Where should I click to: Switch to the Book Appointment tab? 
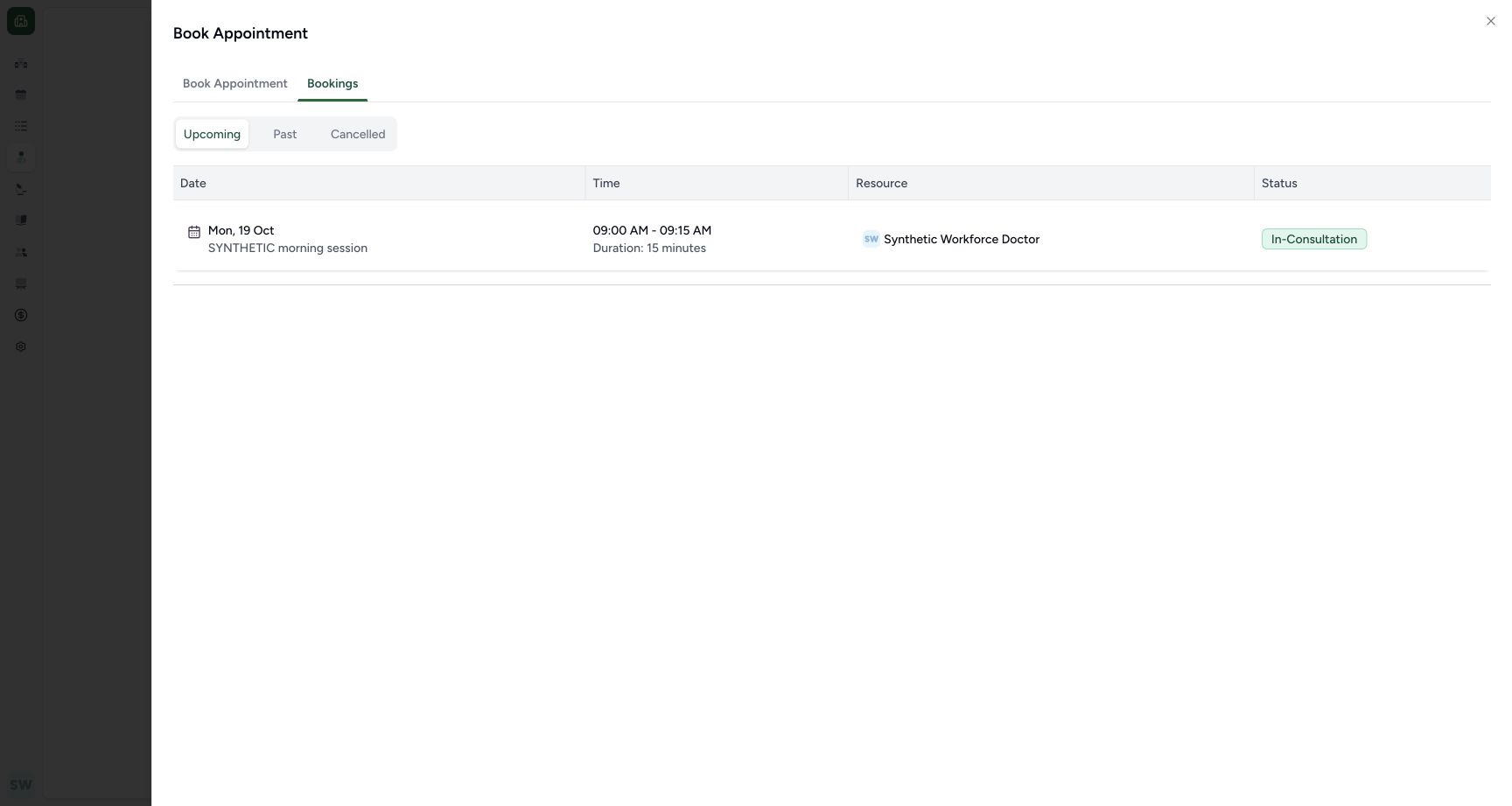pyautogui.click(x=234, y=84)
